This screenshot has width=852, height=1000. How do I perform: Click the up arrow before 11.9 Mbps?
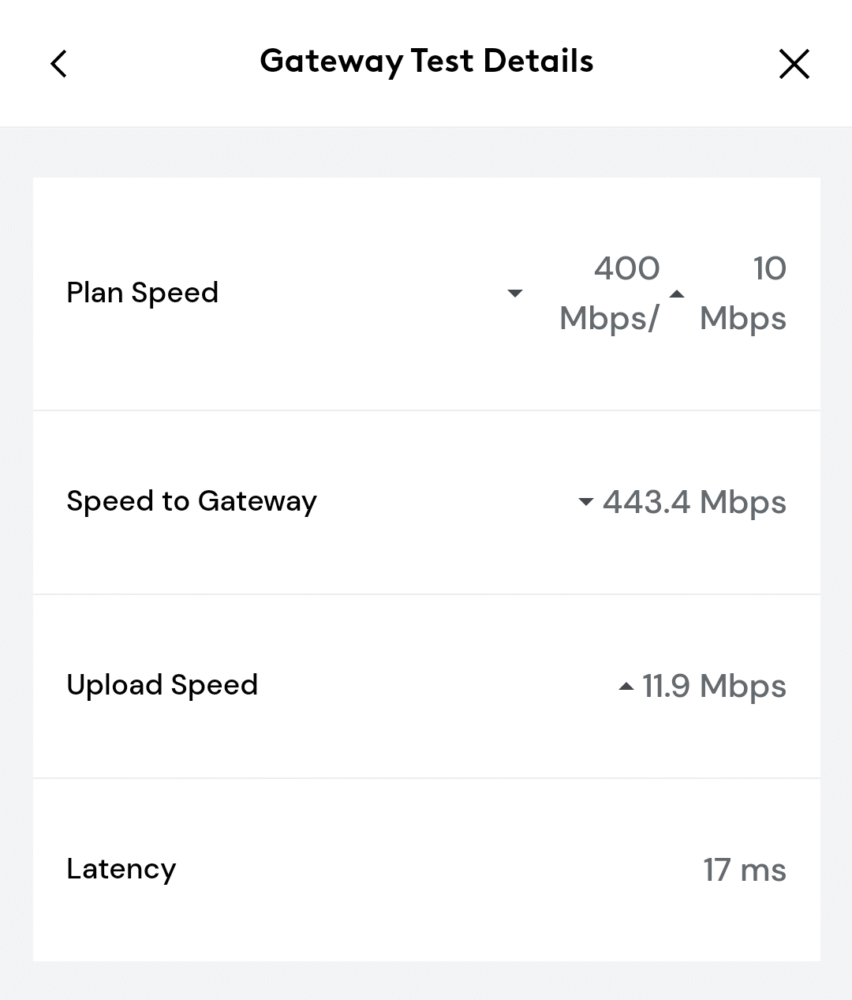626,686
